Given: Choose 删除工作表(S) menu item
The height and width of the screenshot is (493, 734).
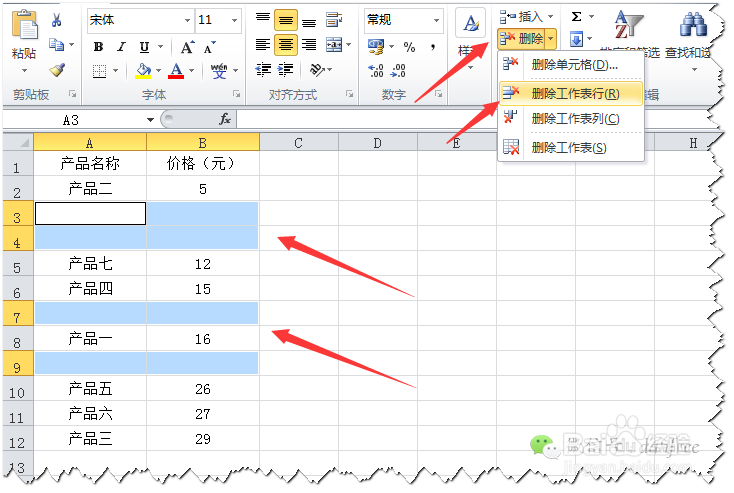Looking at the screenshot, I should point(570,147).
